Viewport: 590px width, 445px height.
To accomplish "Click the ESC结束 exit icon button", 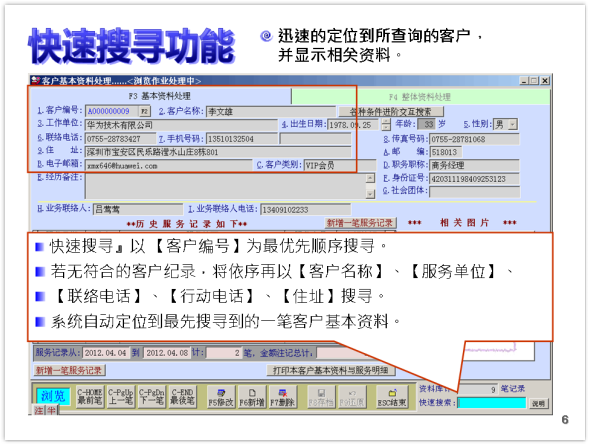I will click(392, 397).
